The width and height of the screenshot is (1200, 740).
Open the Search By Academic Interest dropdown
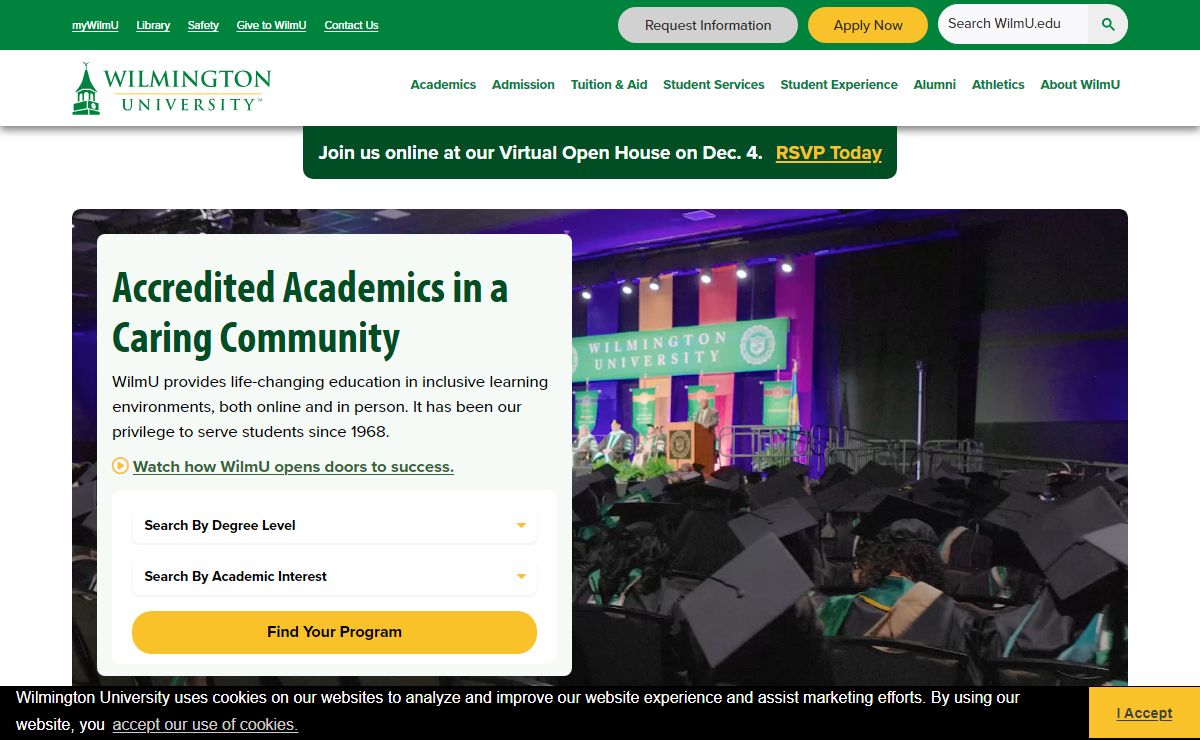click(334, 576)
